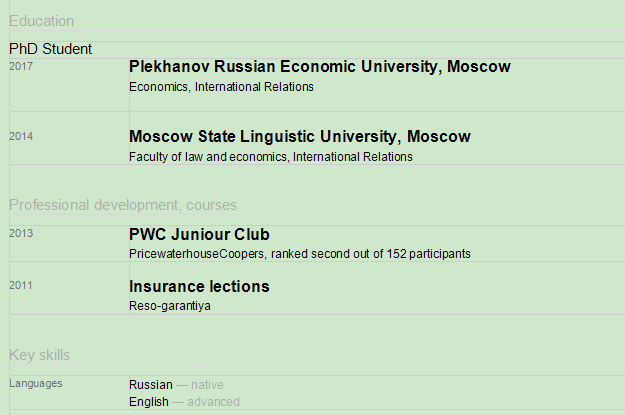Click the 'native' proficiency text

tap(208, 384)
